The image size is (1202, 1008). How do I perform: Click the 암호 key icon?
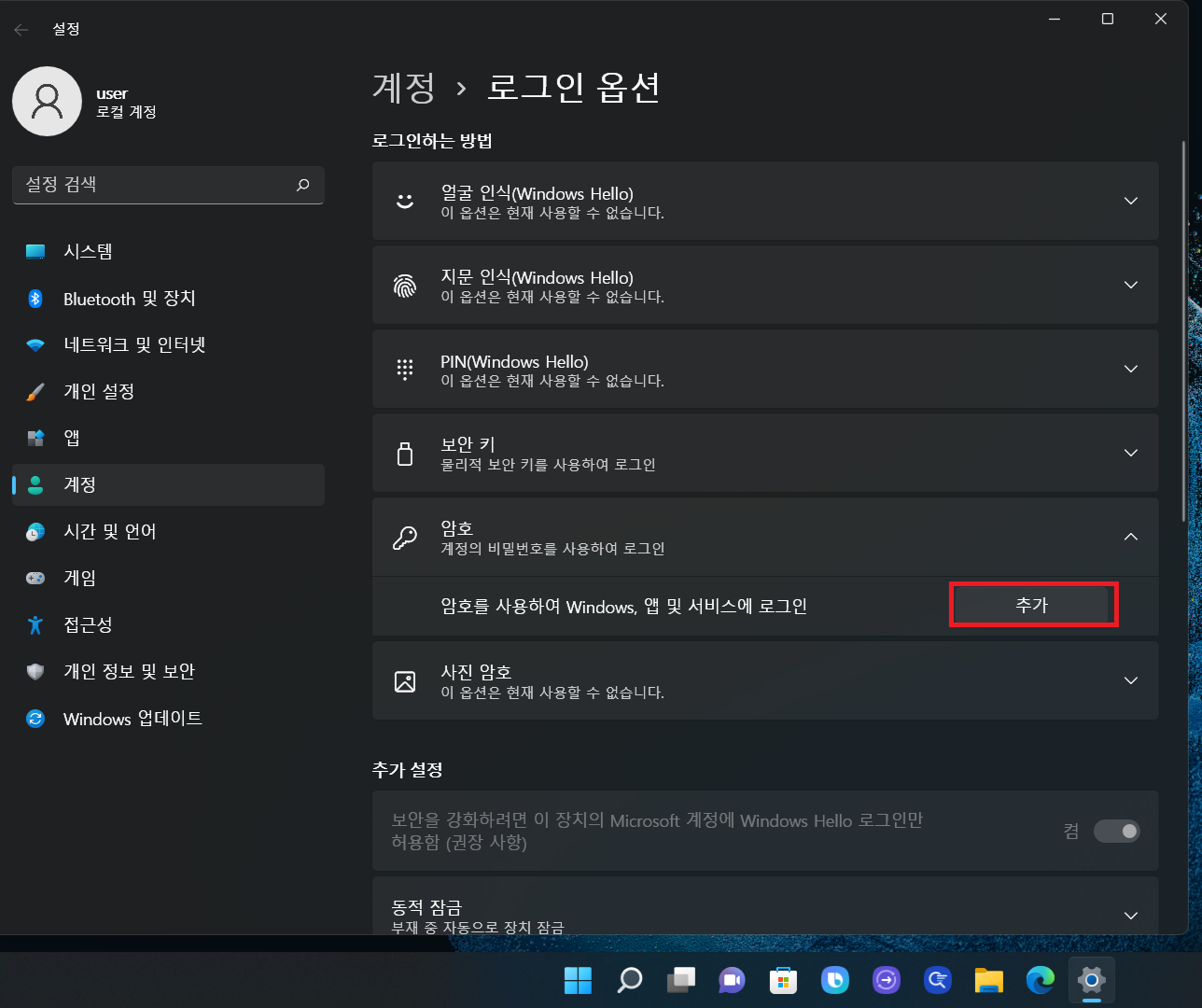coord(405,538)
